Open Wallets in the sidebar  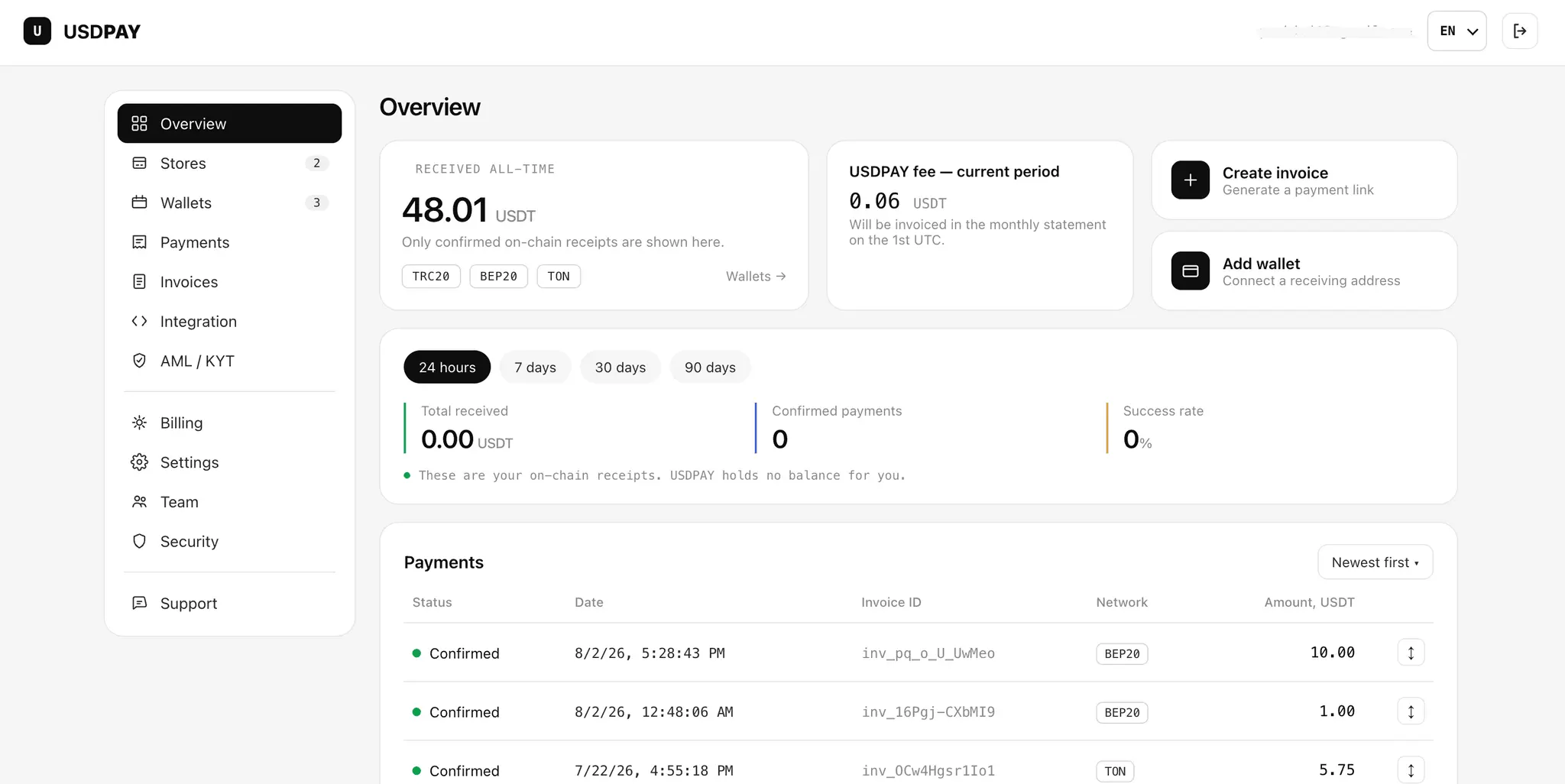point(229,202)
